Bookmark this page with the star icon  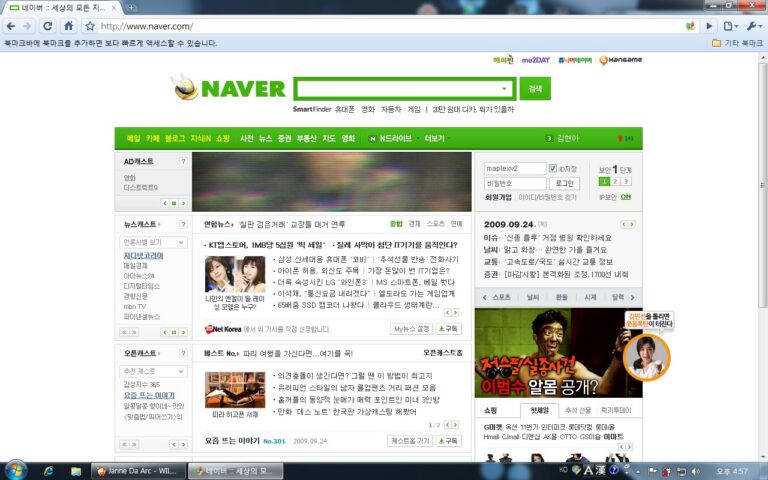90,26
